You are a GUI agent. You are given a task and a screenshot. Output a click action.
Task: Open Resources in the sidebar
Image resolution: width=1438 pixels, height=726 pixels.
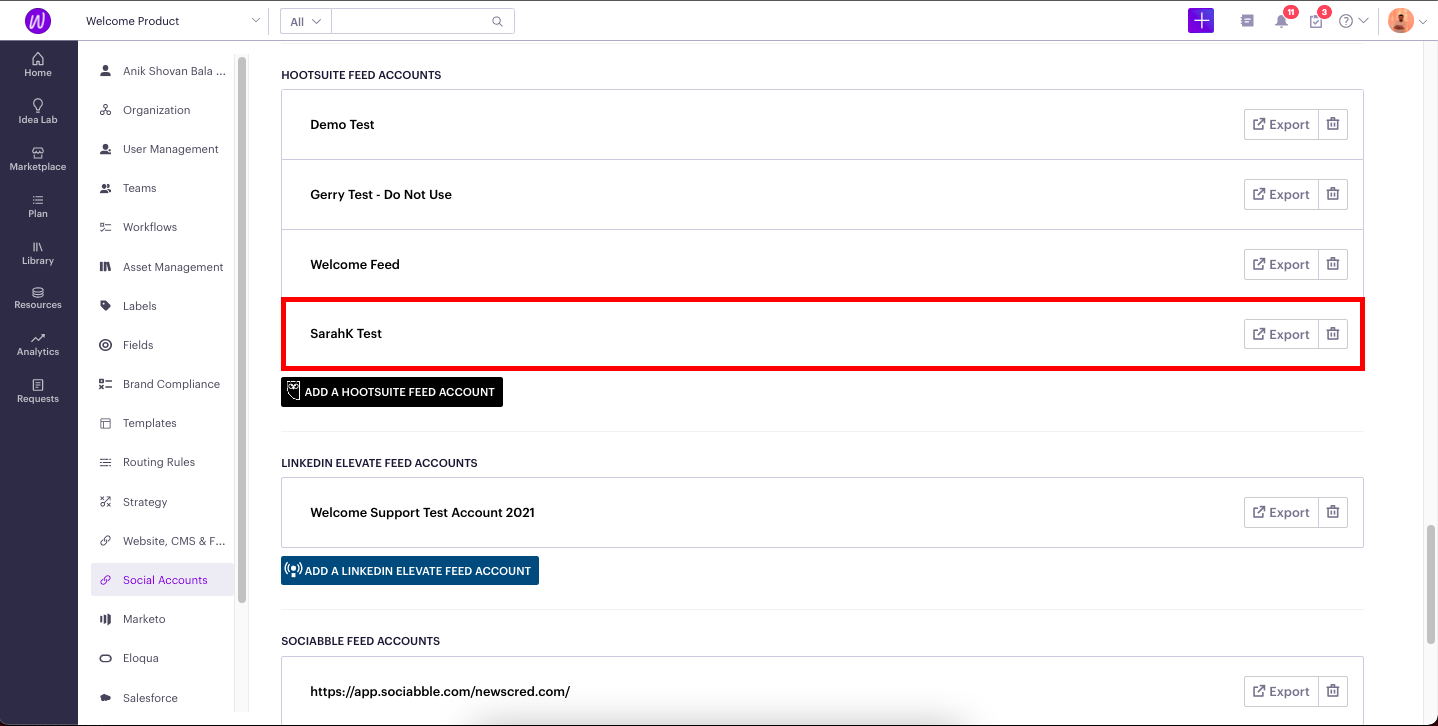click(x=38, y=298)
